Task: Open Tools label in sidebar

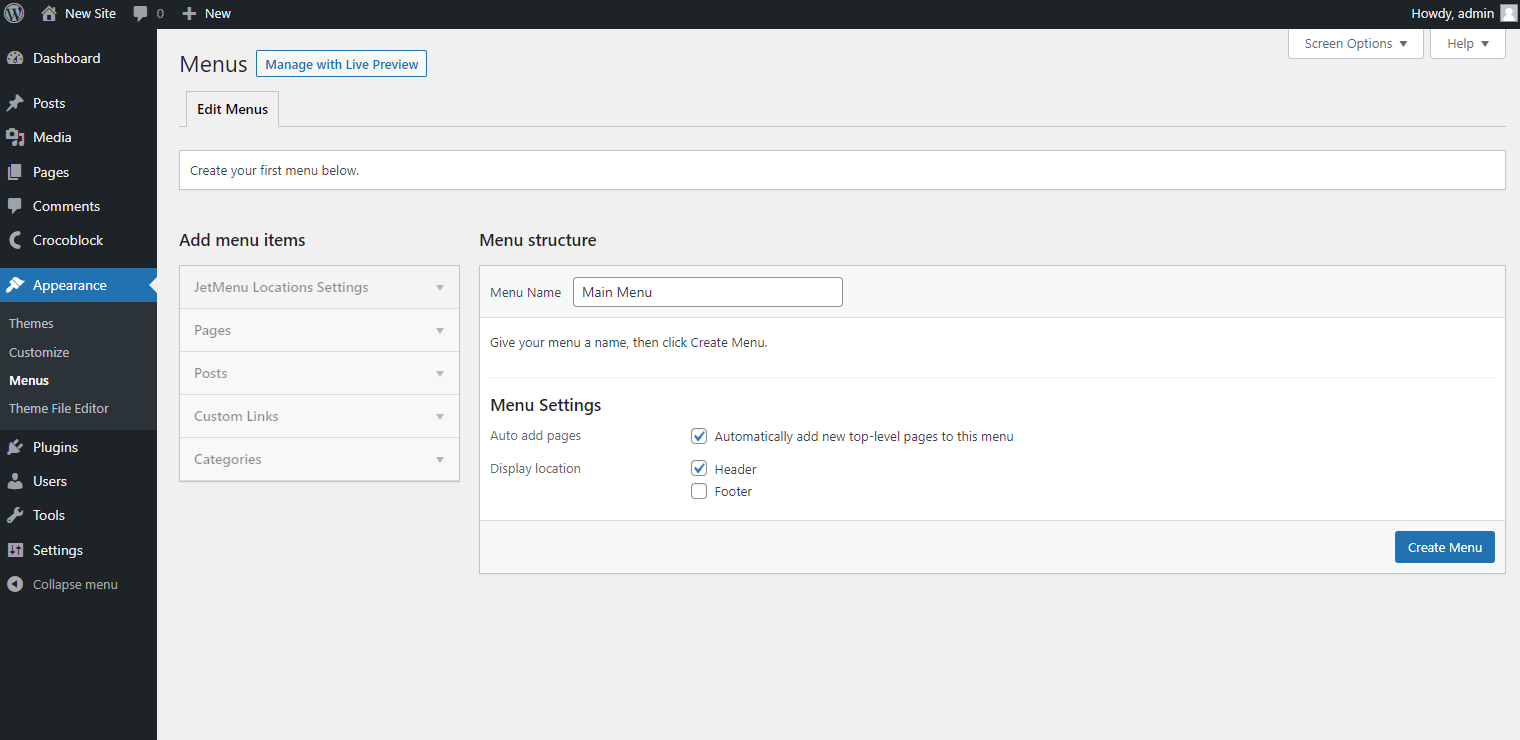Action: pos(49,515)
